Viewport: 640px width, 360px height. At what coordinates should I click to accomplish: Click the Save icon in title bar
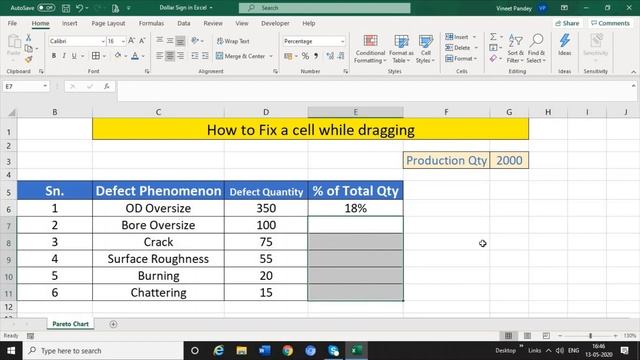(x=66, y=8)
